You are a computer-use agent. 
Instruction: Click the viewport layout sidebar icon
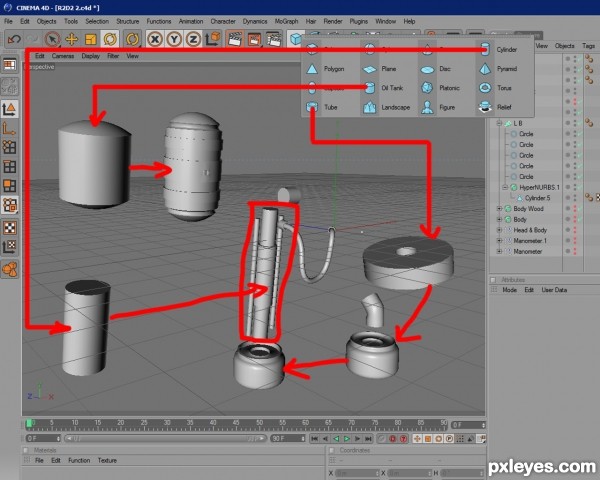click(9, 65)
